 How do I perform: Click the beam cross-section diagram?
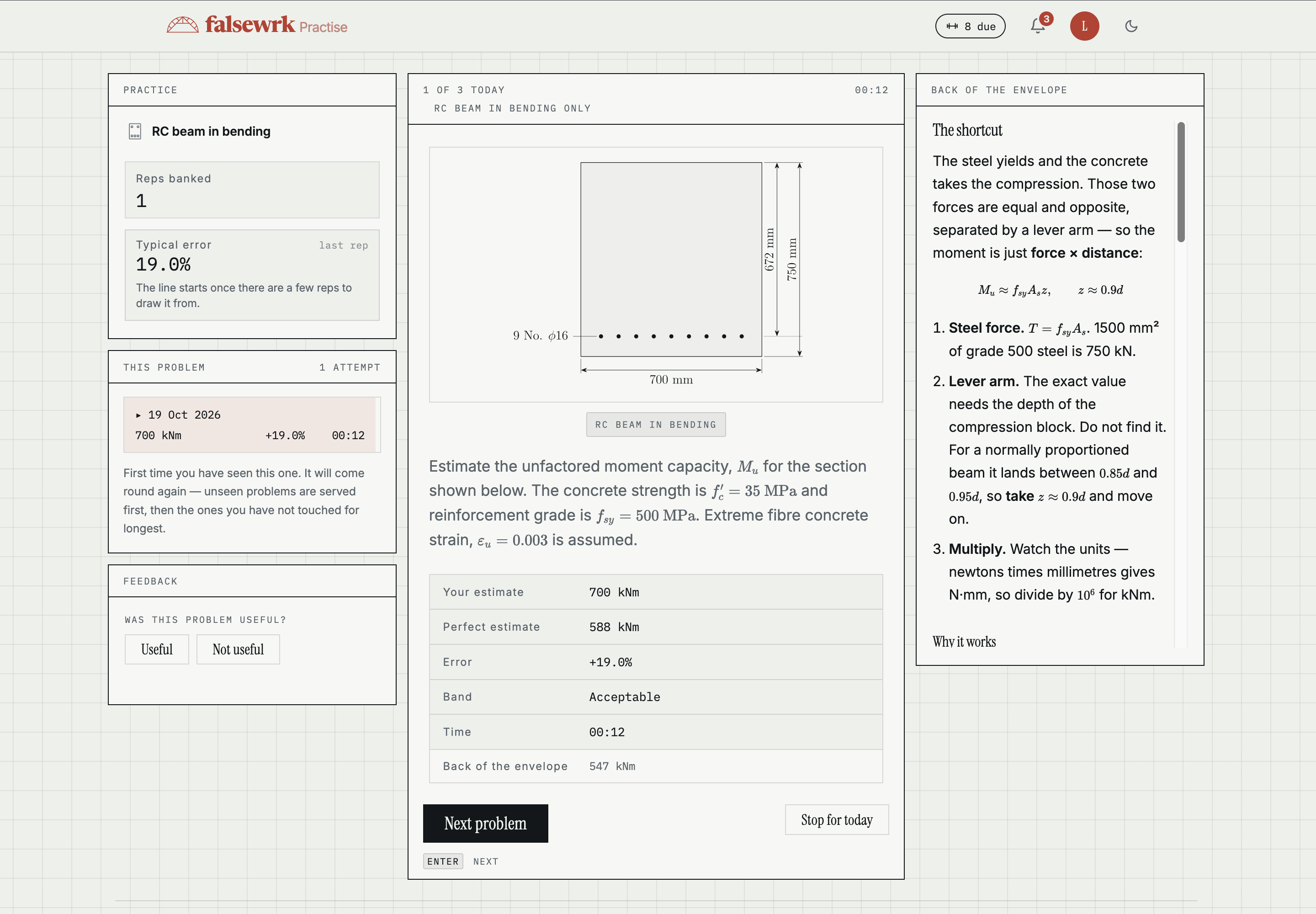(x=671, y=260)
